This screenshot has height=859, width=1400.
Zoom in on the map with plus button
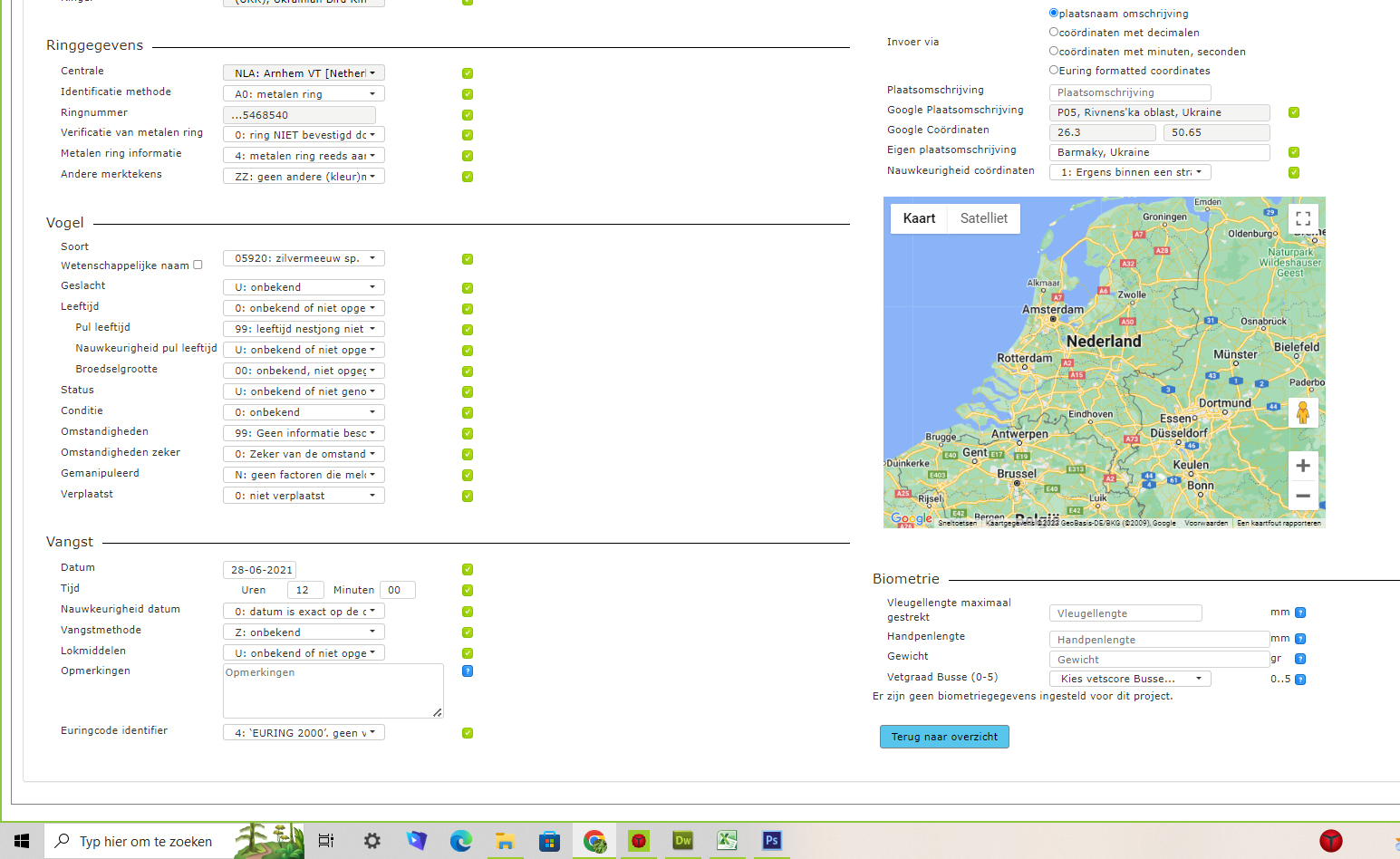[x=1302, y=466]
